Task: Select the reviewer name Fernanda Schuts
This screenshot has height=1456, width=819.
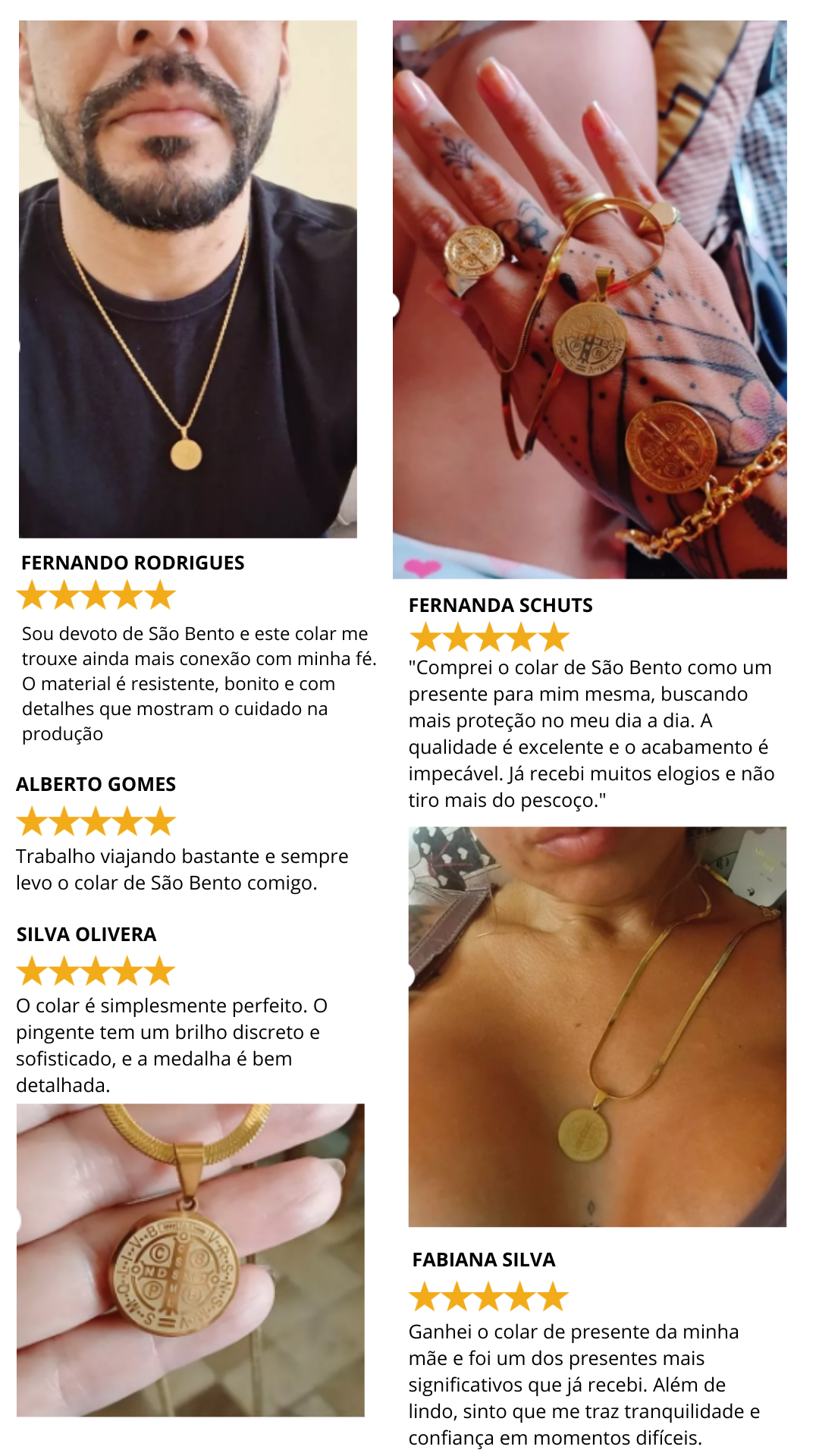Action: 500,605
